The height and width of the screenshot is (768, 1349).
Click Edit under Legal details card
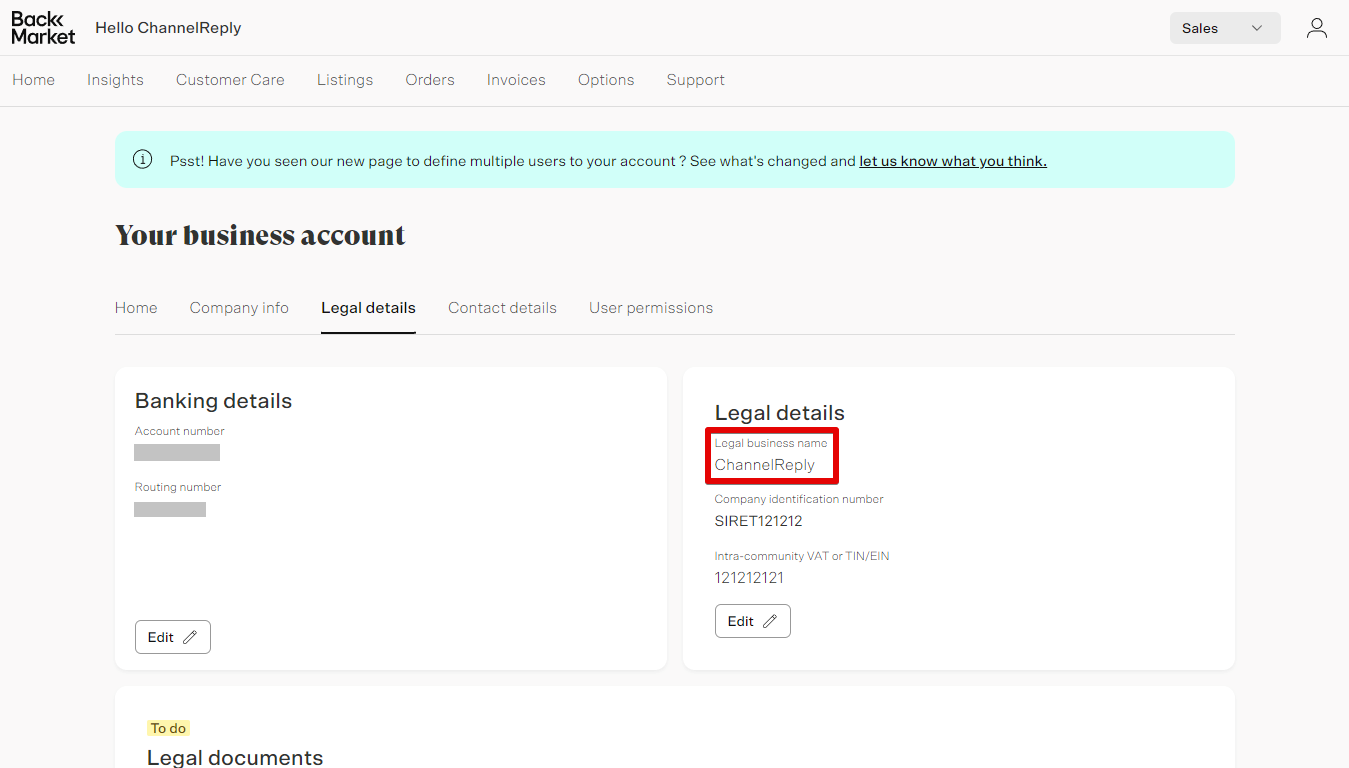point(753,621)
